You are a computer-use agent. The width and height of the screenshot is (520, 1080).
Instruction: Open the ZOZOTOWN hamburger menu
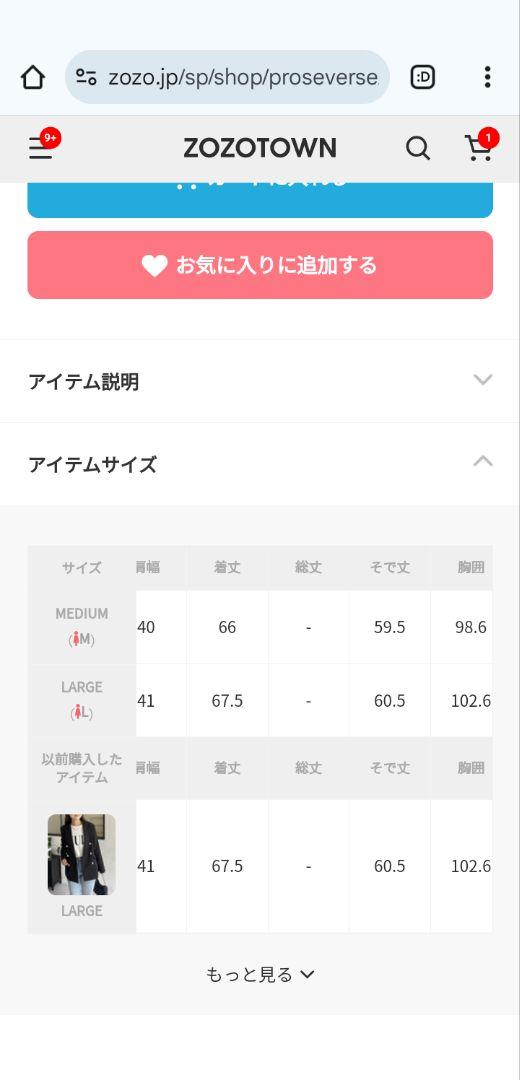[x=41, y=147]
